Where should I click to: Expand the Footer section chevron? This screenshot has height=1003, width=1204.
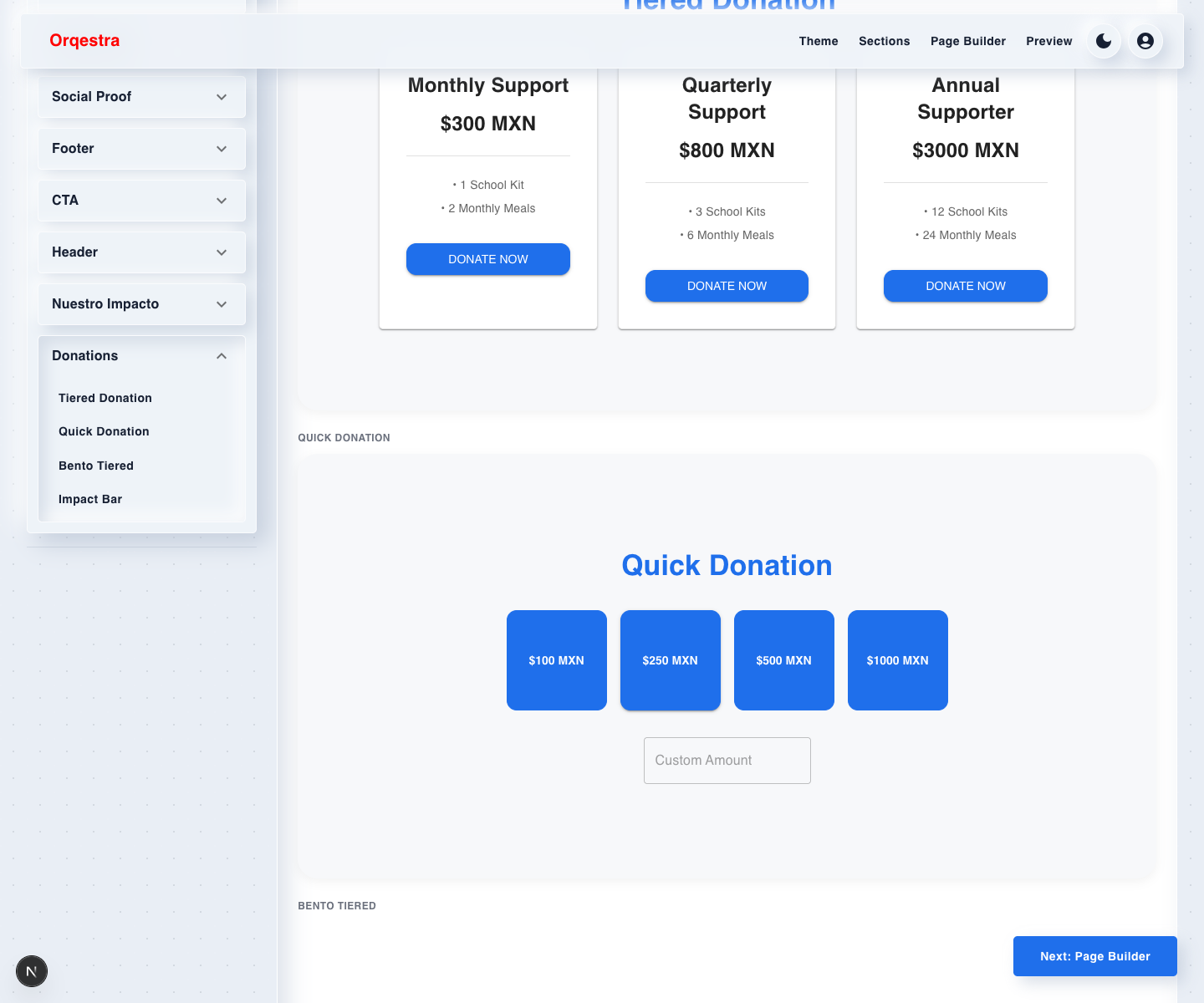pos(222,149)
